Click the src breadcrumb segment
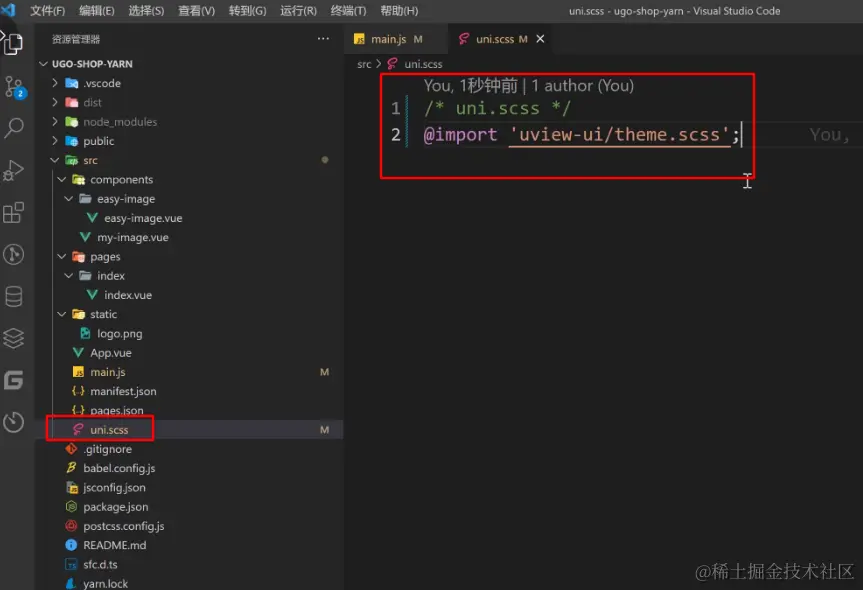Image resolution: width=863 pixels, height=590 pixels. pyautogui.click(x=364, y=64)
